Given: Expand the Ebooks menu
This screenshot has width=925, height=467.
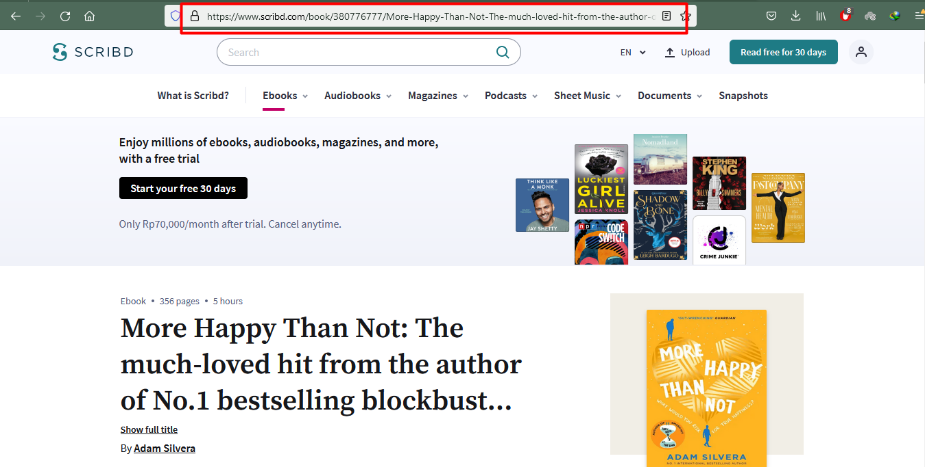Looking at the screenshot, I should tap(285, 96).
